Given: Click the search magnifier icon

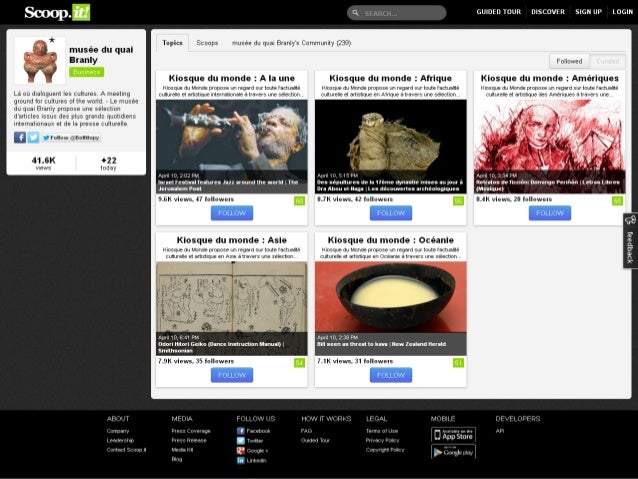Looking at the screenshot, I should pyautogui.click(x=356, y=13).
